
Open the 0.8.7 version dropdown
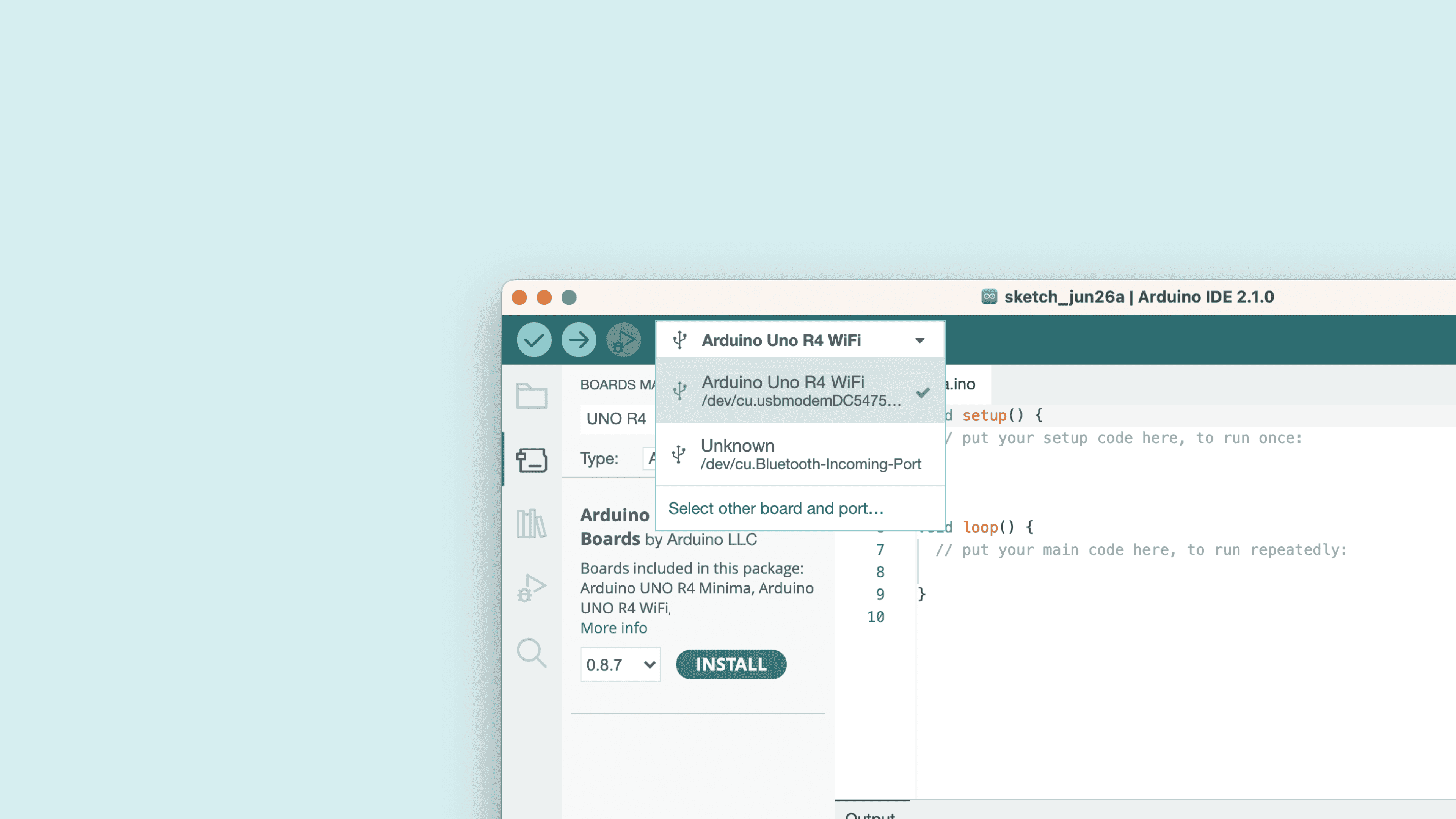tap(620, 665)
